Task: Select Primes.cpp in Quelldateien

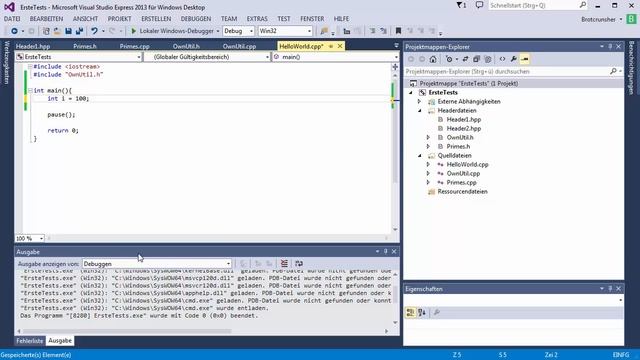Action: [x=461, y=182]
